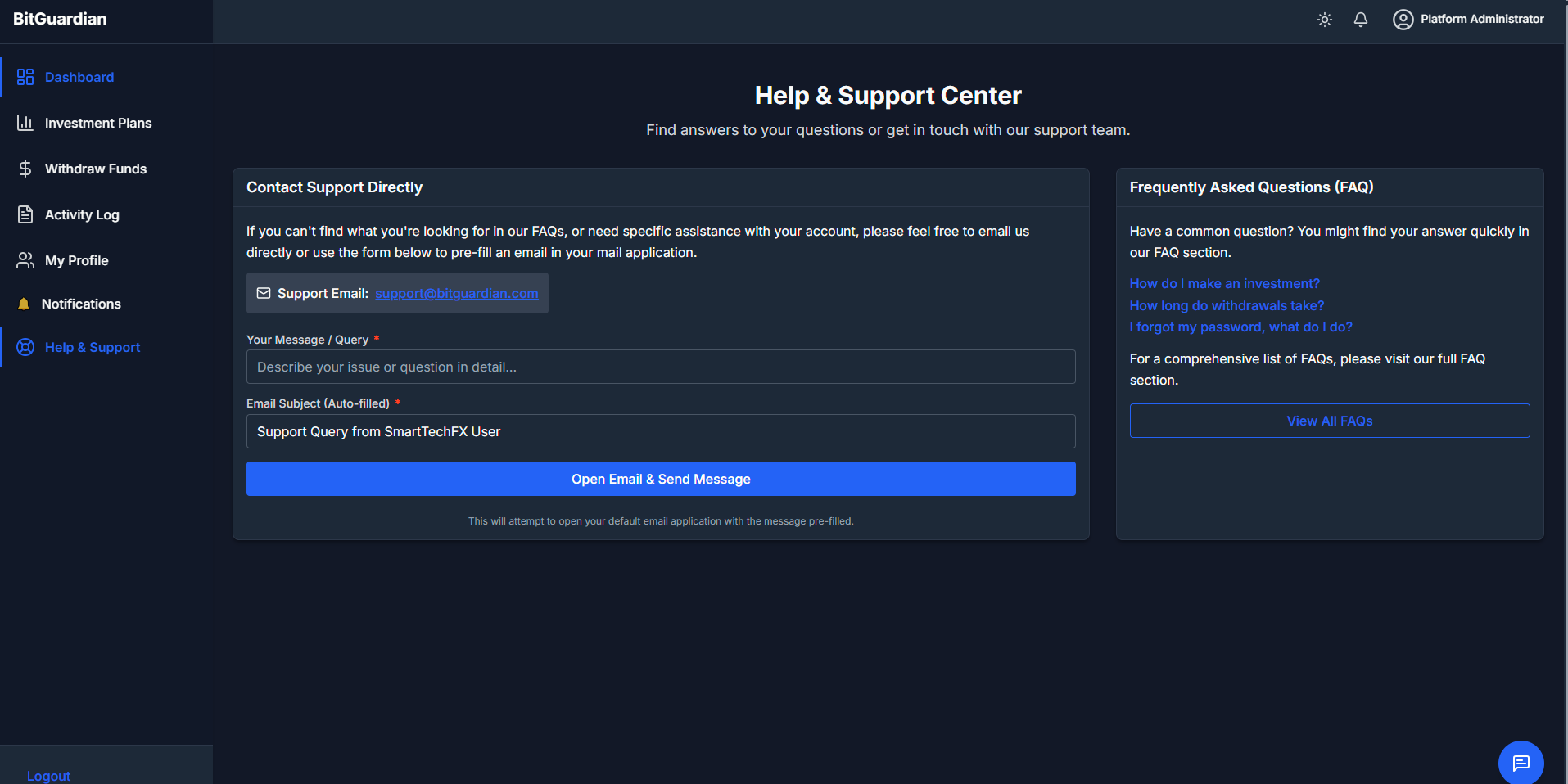This screenshot has width=1568, height=784.
Task: Click the View All FAQs button
Action: coord(1329,421)
